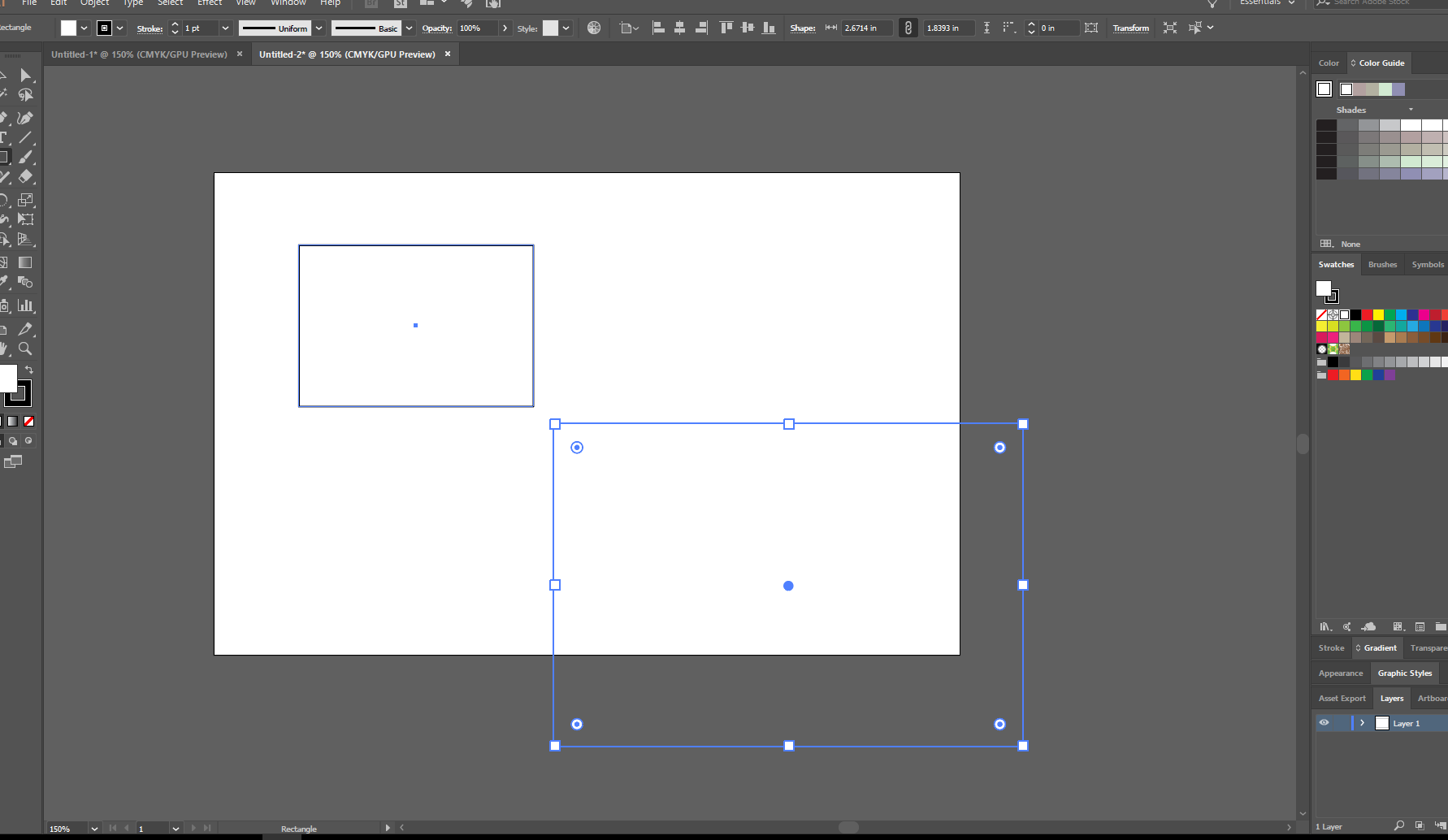Swap fill and stroke colors
The height and width of the screenshot is (840, 1448).
[x=29, y=370]
